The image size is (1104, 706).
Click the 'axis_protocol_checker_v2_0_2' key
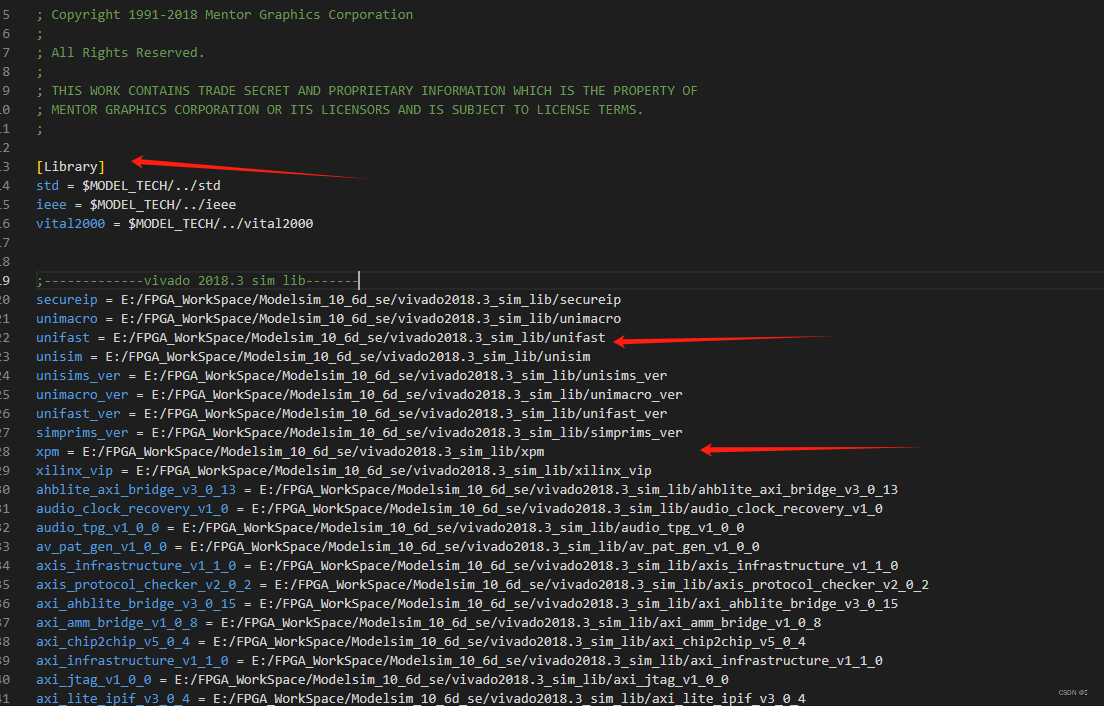[x=144, y=585]
